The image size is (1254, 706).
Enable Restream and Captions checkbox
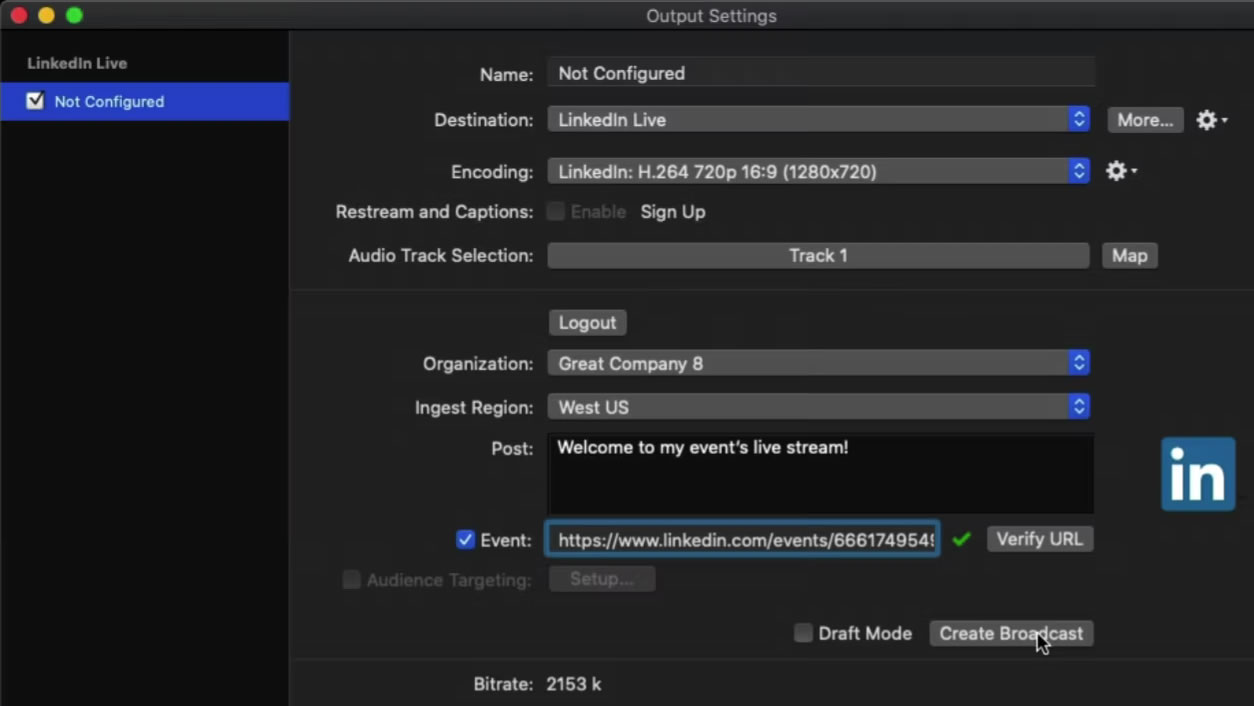point(555,212)
